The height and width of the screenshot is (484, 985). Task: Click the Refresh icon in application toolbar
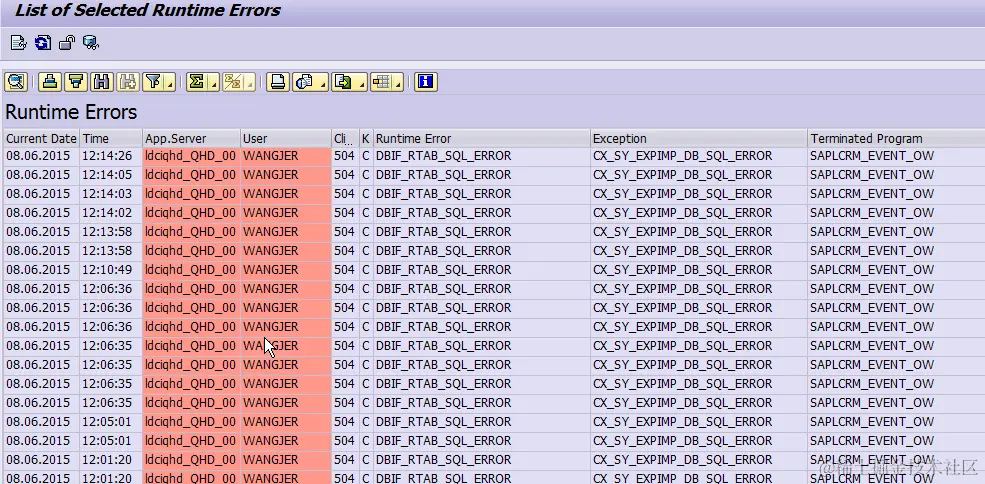point(43,43)
